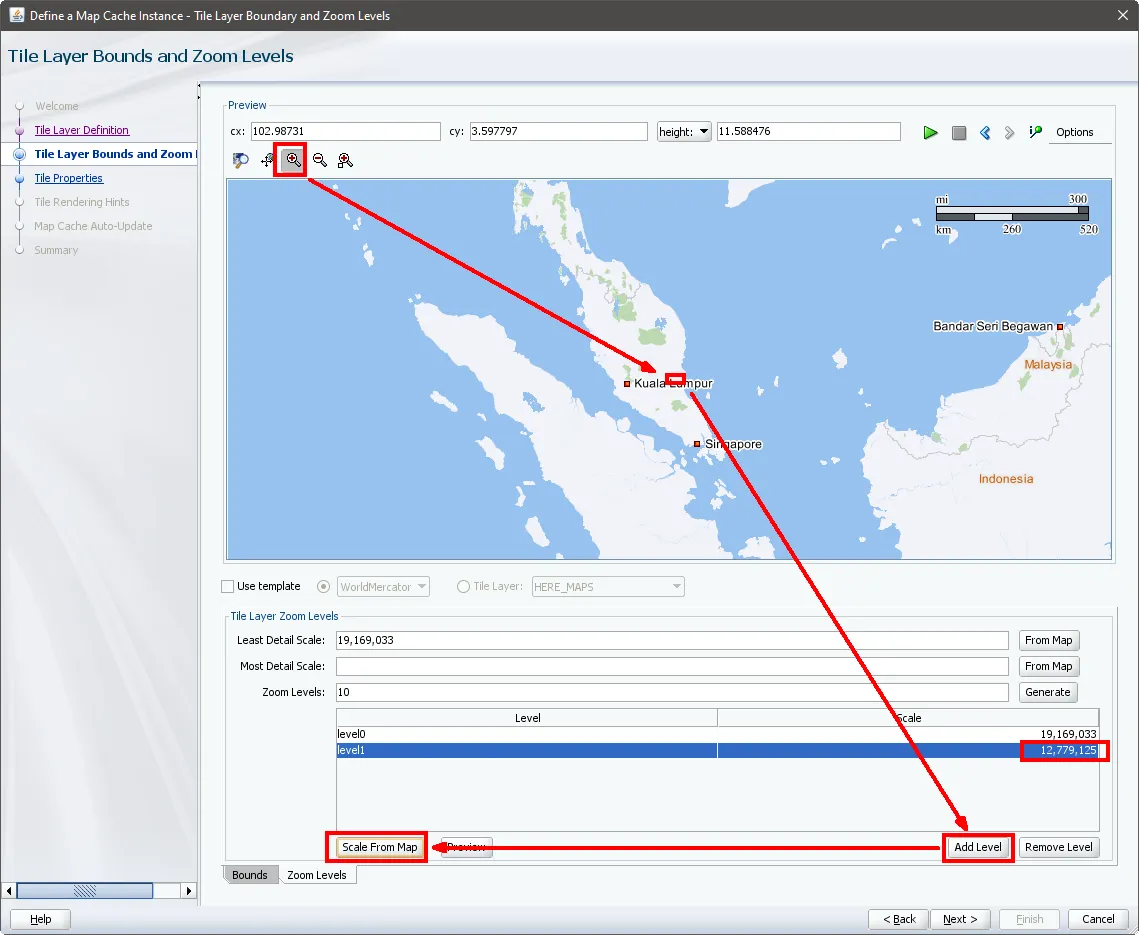
Task: Expand the WorldMercator template dropdown
Action: click(x=421, y=587)
